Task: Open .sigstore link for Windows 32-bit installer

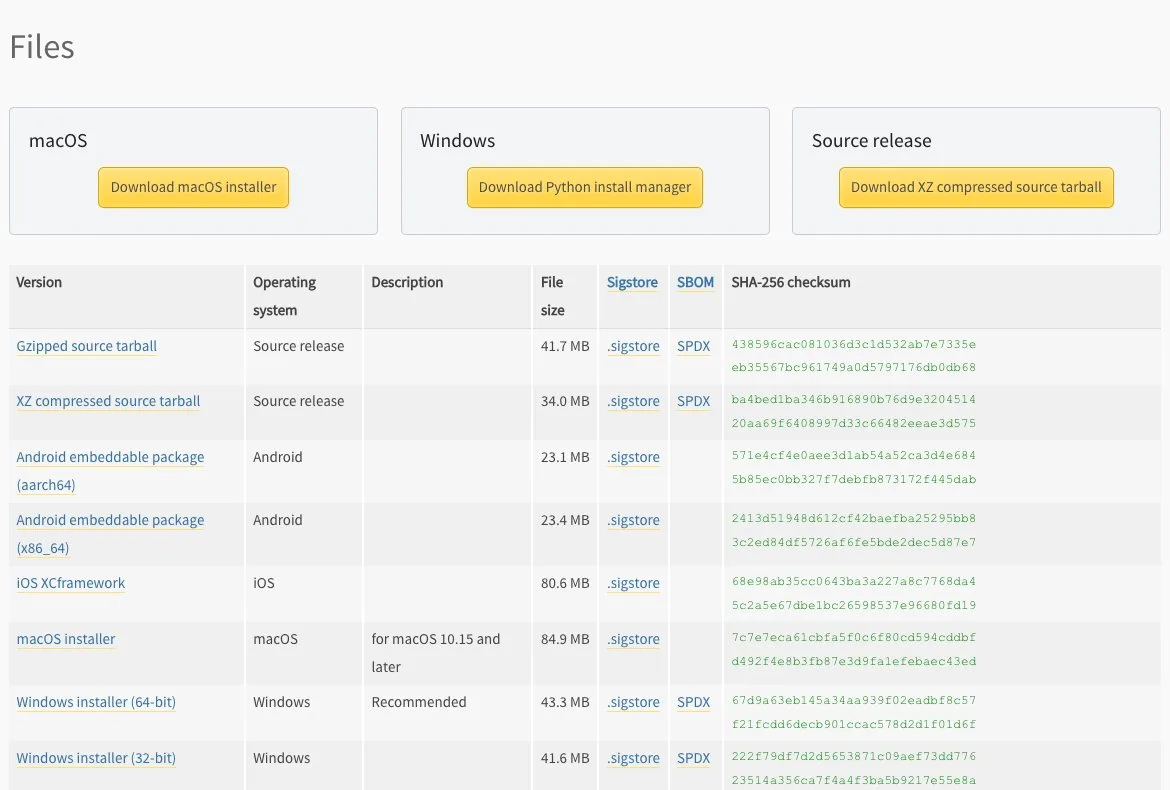Action: [x=634, y=758]
